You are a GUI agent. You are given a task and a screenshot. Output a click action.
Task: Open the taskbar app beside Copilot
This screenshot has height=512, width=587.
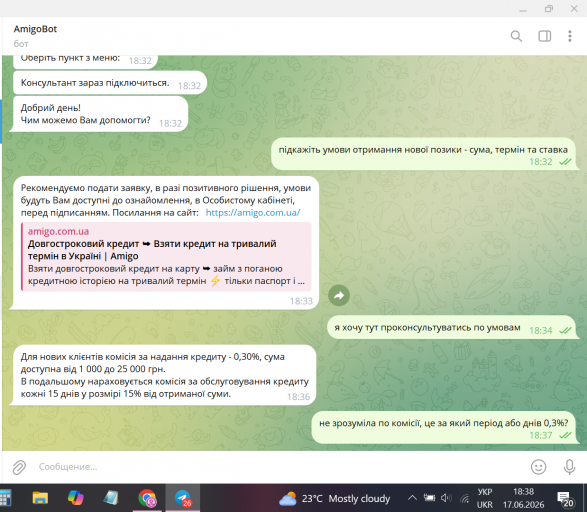click(111, 498)
